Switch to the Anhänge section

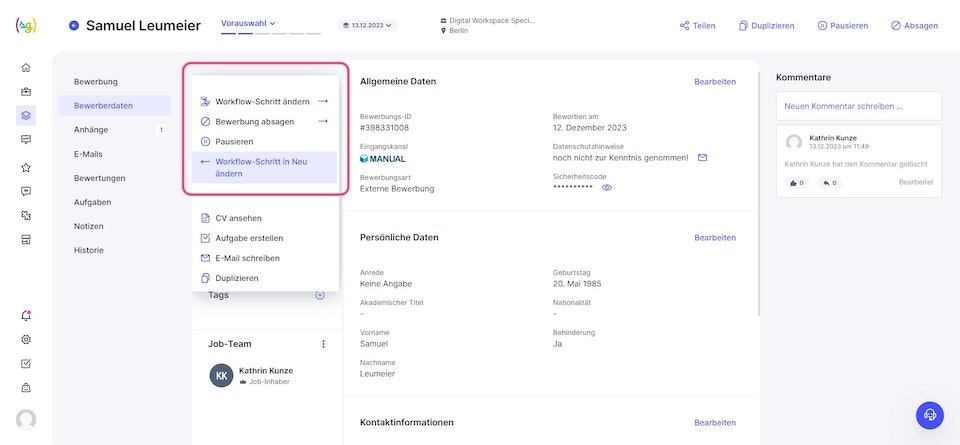tap(91, 130)
